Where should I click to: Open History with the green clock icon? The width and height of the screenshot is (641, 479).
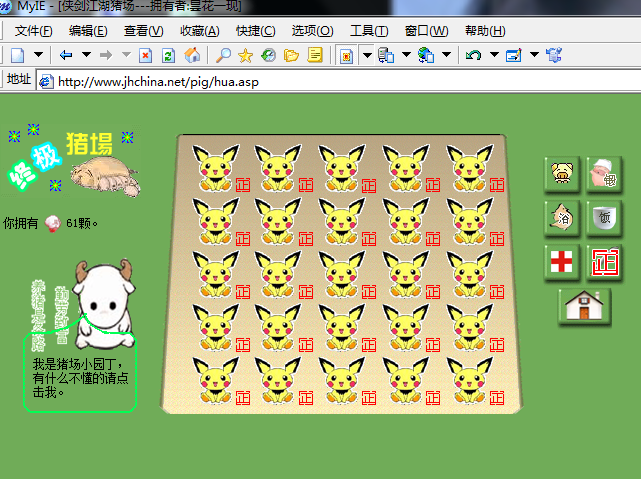(x=269, y=55)
